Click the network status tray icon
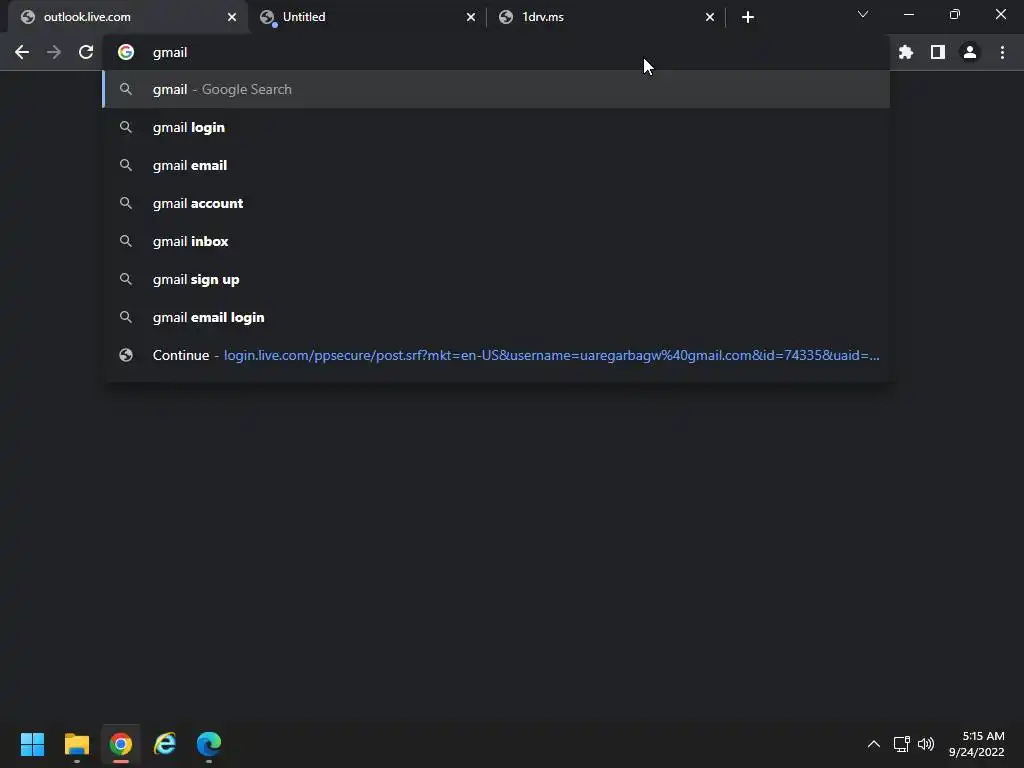This screenshot has width=1024, height=768. [x=902, y=744]
